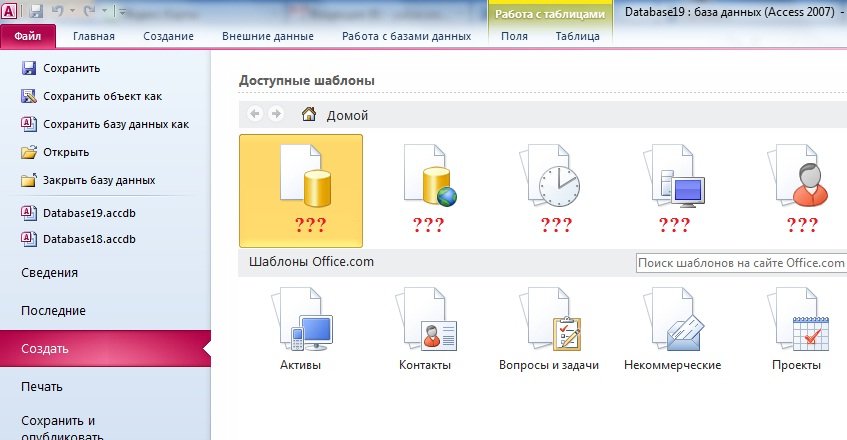Open recent file Database18.accdb
Screen dimensions: 847x440
[x=88, y=239]
